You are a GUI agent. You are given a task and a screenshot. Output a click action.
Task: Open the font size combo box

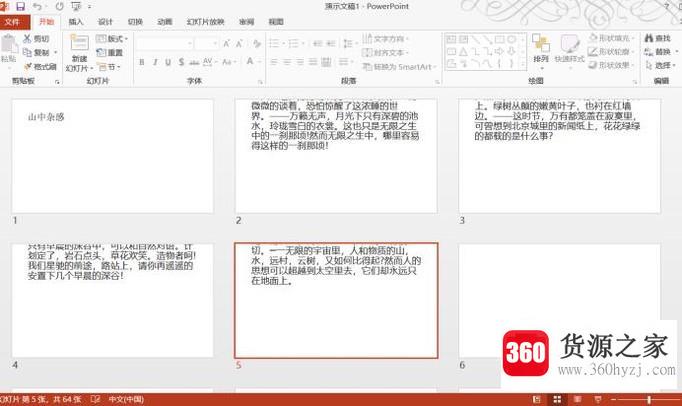click(x=206, y=44)
